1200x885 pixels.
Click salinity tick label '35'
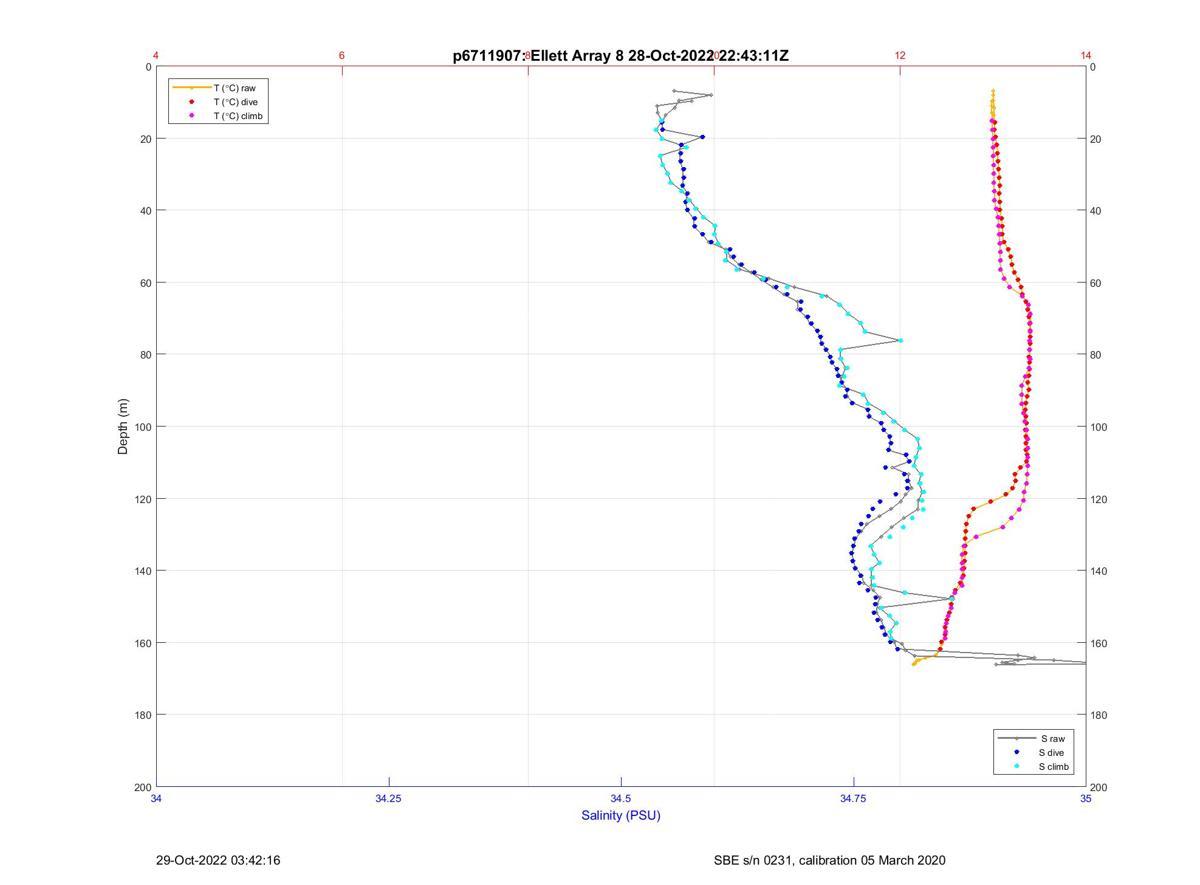pos(1086,798)
